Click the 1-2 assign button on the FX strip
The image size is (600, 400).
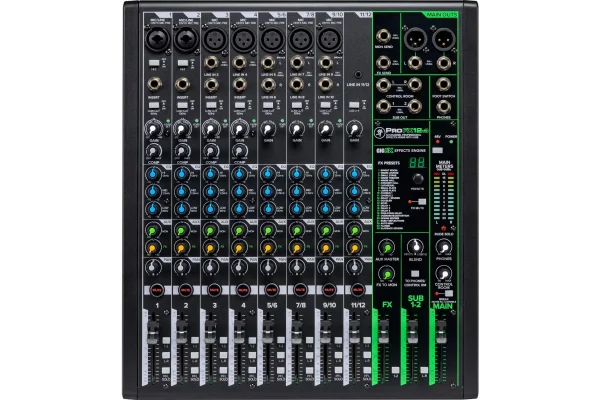[x=396, y=370]
